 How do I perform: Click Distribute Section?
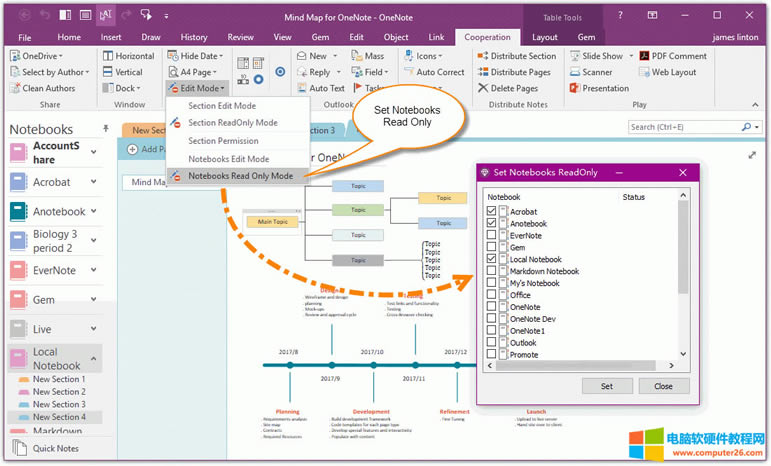click(x=517, y=56)
